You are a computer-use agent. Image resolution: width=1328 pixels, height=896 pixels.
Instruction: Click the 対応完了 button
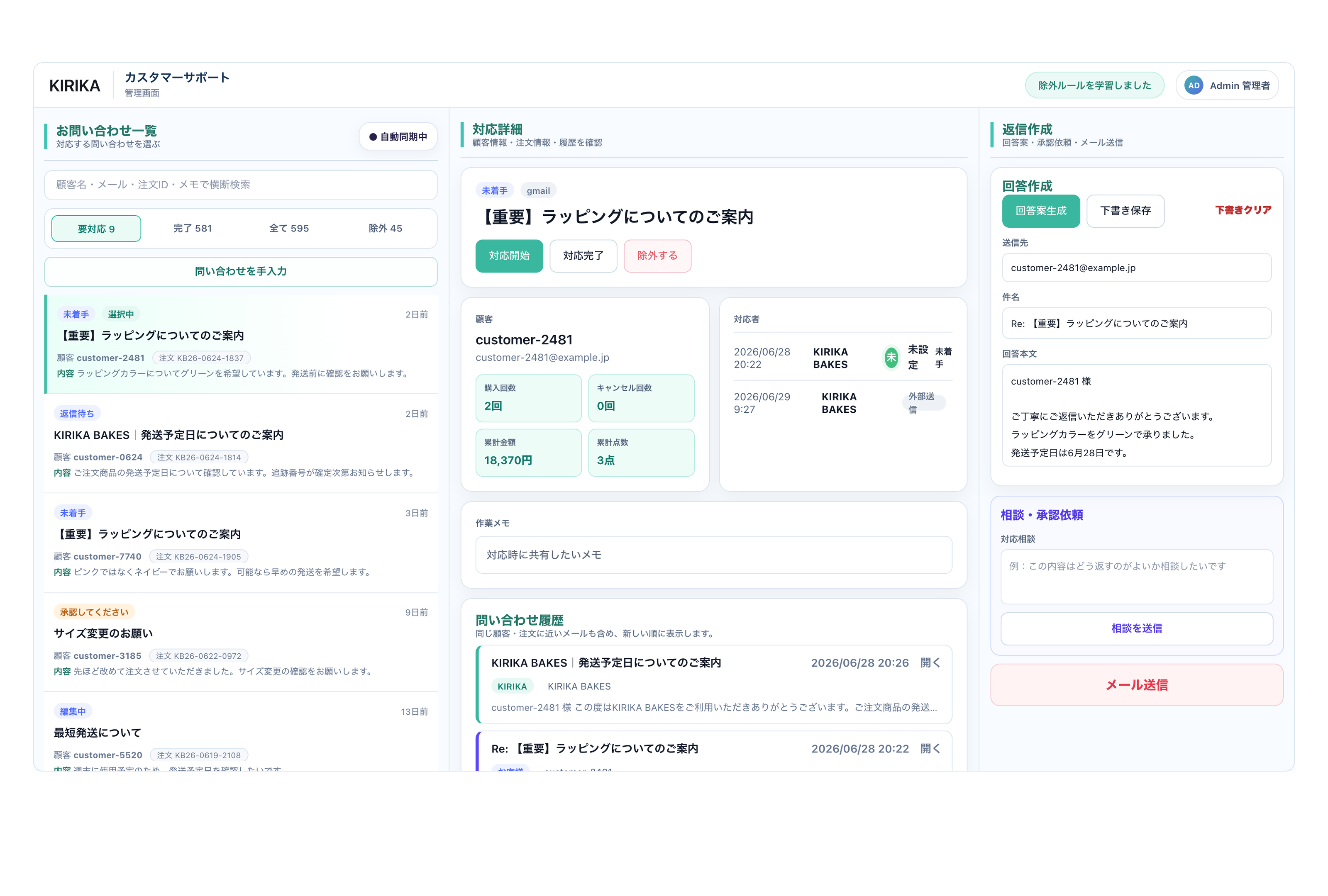click(x=583, y=256)
